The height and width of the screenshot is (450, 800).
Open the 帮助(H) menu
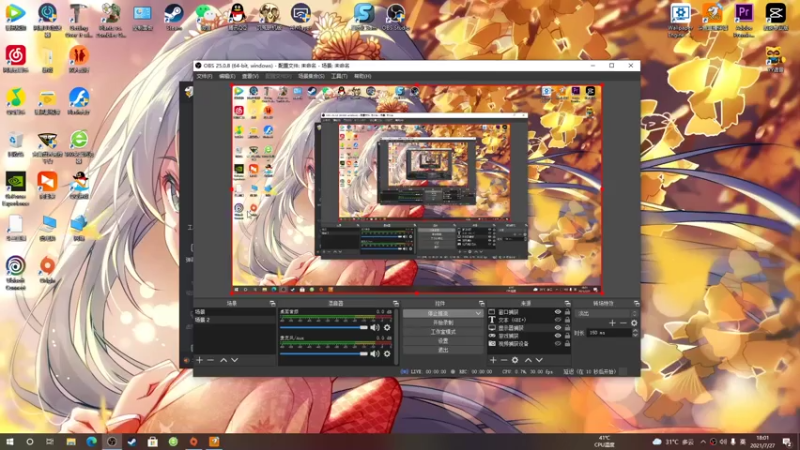[x=362, y=76]
